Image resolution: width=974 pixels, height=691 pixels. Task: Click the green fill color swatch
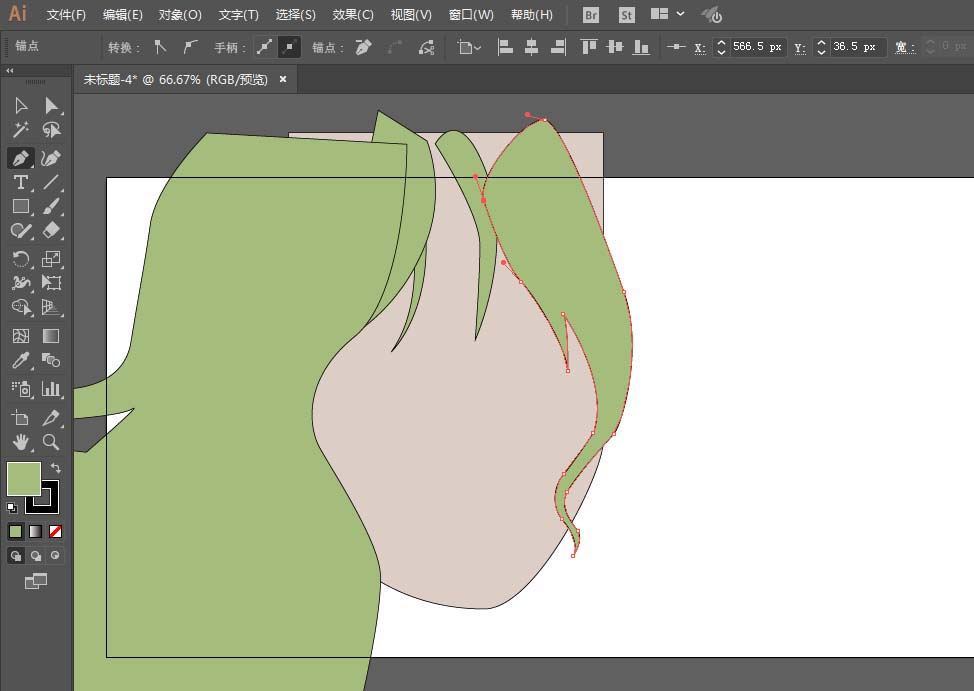pyautogui.click(x=24, y=478)
